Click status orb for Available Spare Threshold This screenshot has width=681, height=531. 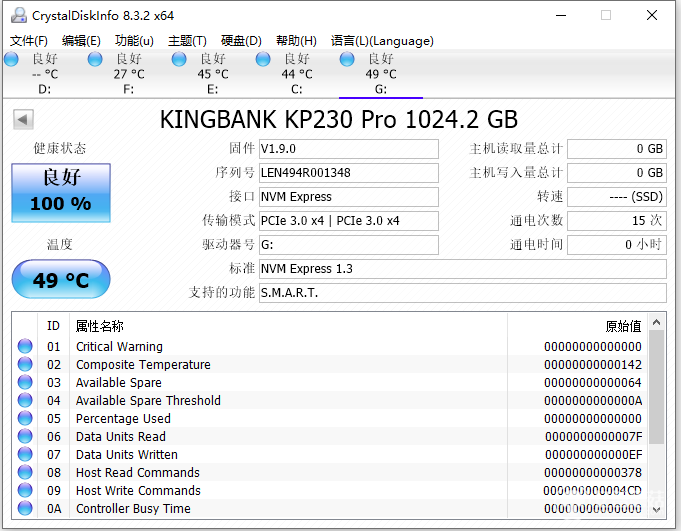pos(25,400)
